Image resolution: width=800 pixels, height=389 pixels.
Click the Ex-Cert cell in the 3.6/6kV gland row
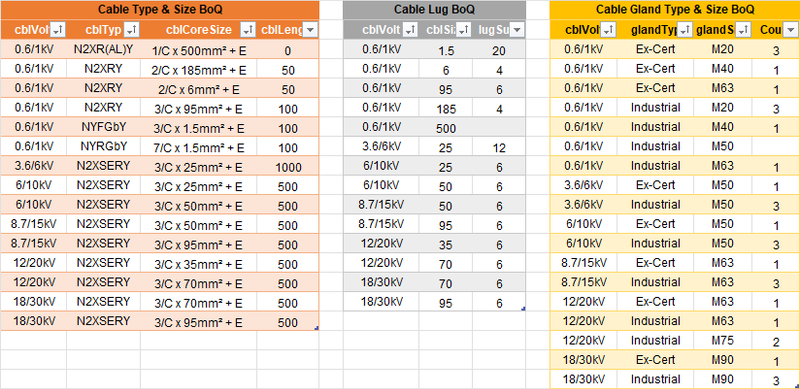point(656,185)
